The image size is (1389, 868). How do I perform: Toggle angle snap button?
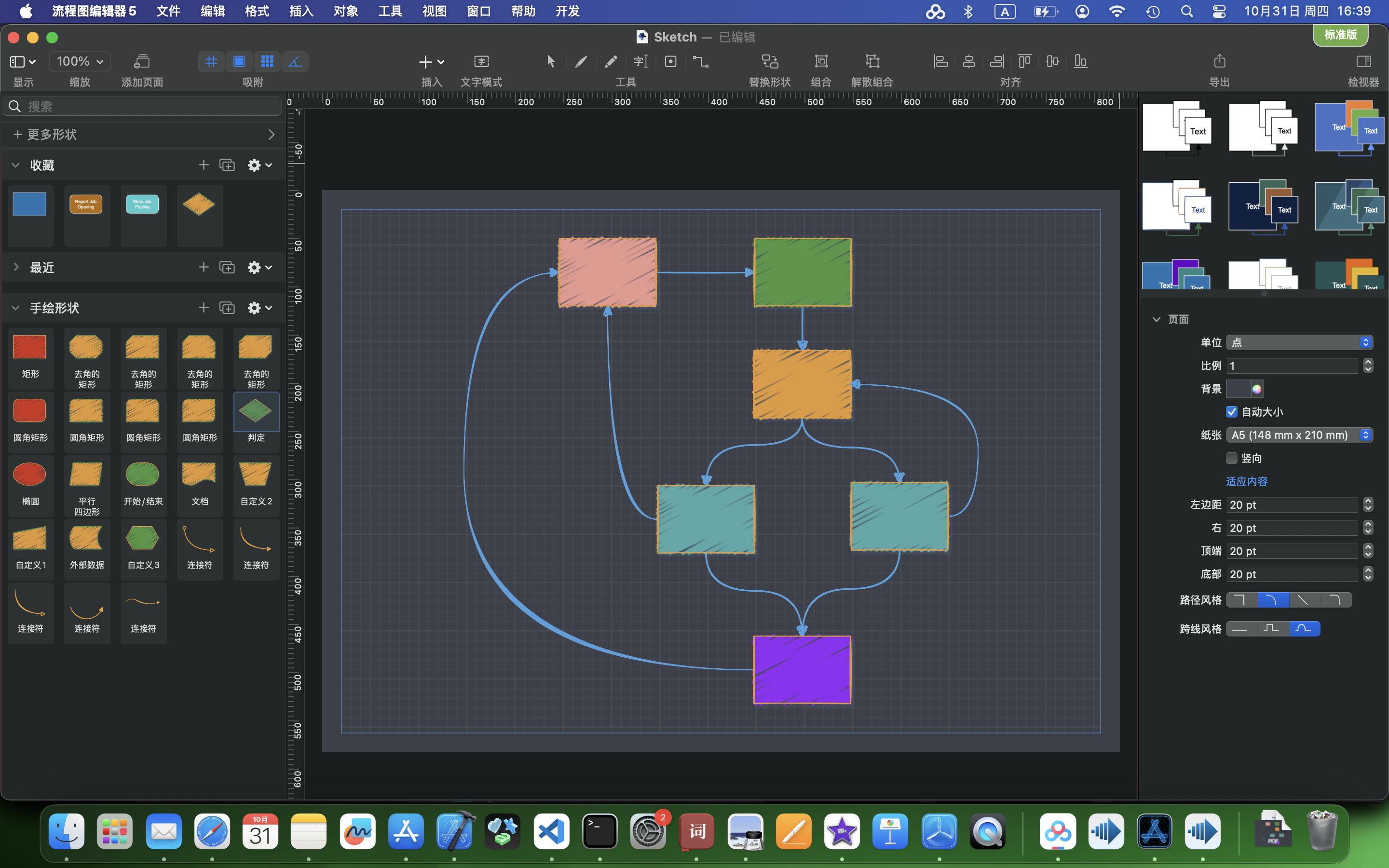(x=295, y=61)
